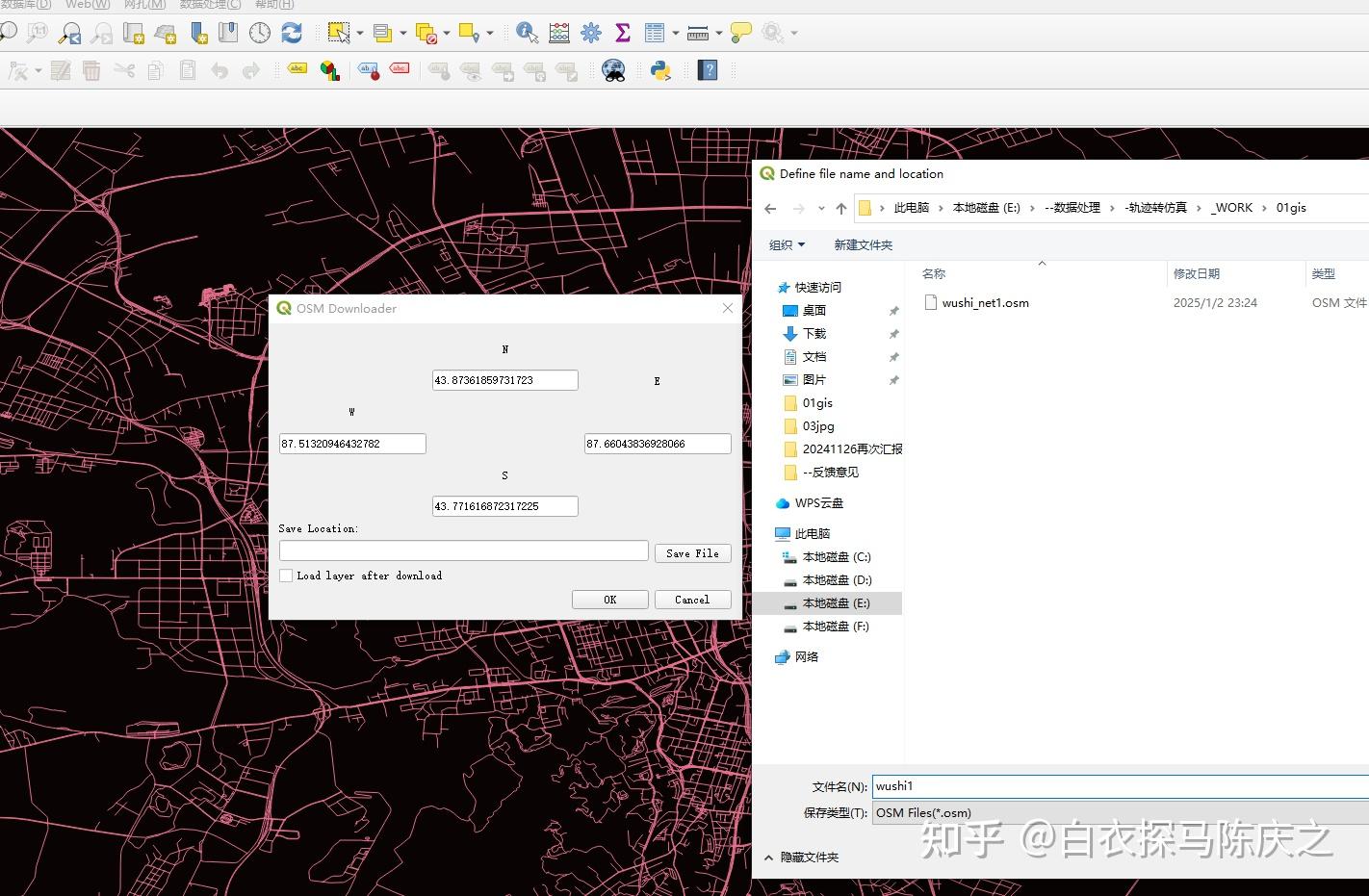Screen dimensions: 1369x896
Task: Collapse the 隐藏文件夹 expander
Action: (x=801, y=857)
